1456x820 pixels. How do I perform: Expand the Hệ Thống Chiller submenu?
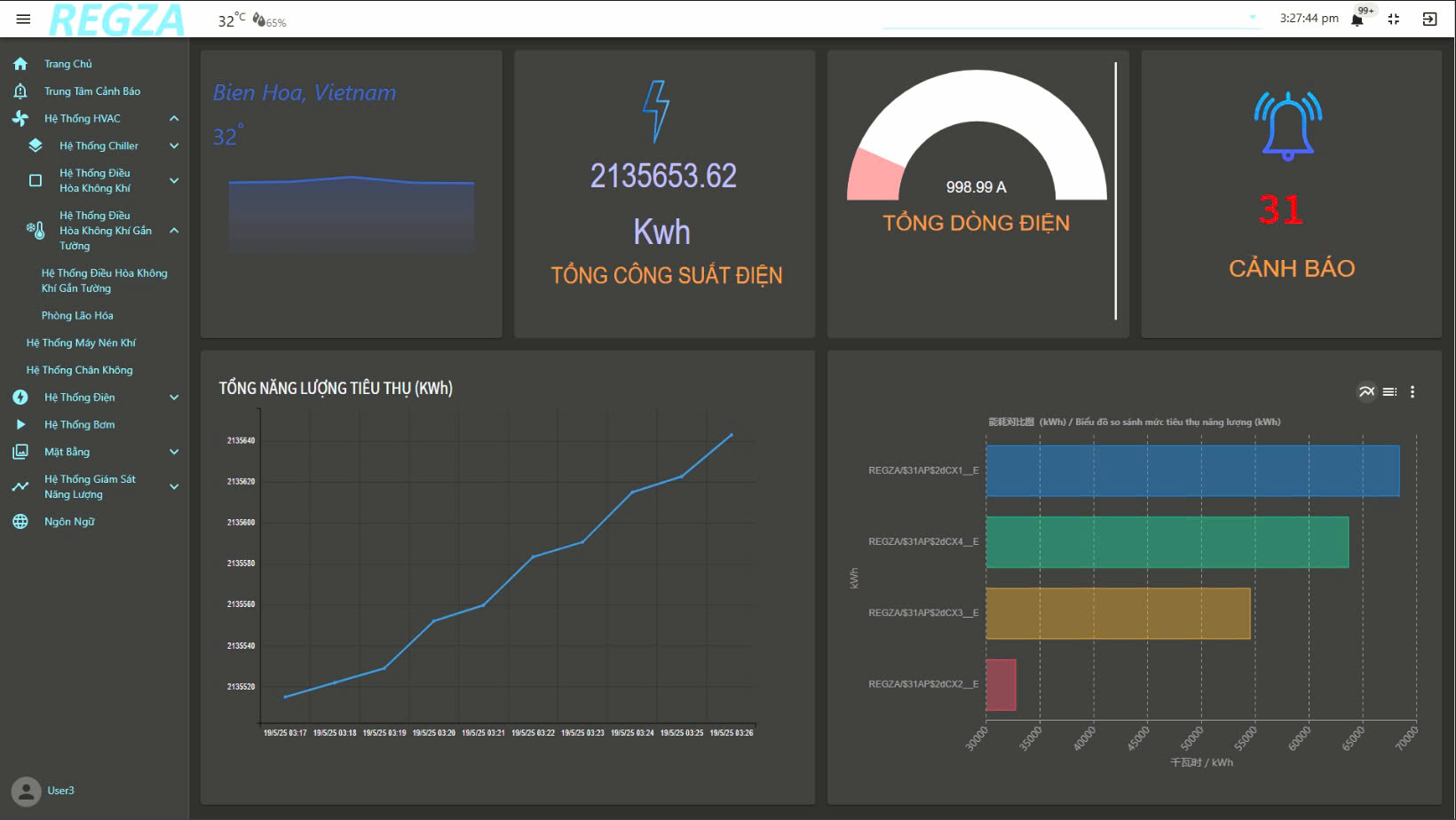174,146
